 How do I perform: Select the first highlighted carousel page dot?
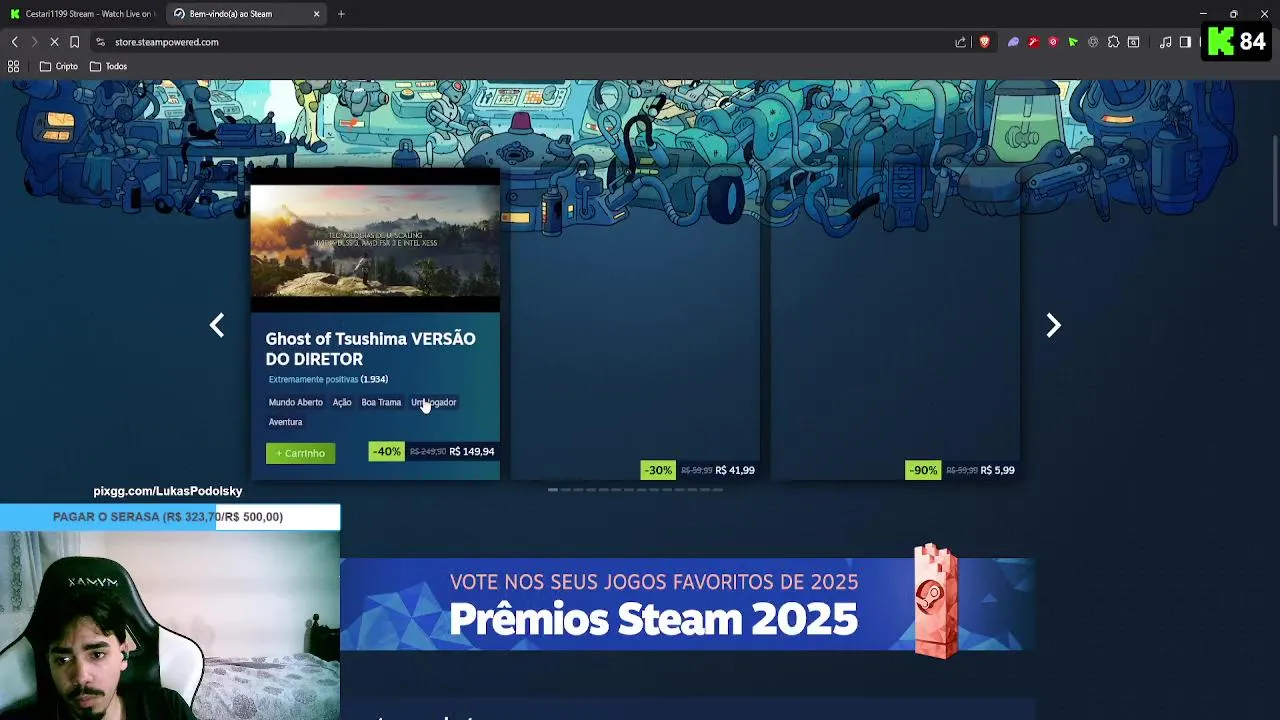tap(553, 490)
